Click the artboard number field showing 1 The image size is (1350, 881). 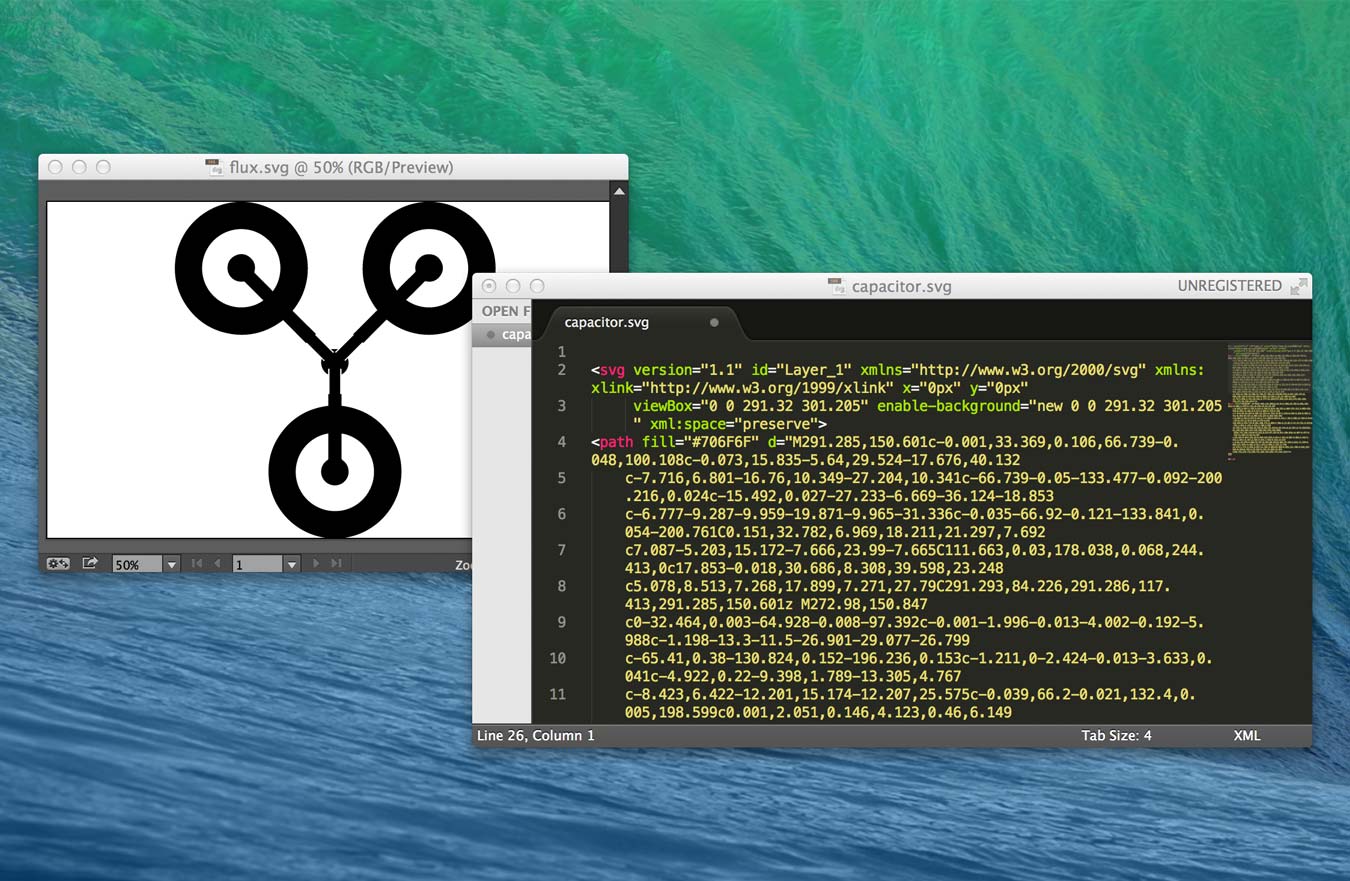click(x=258, y=565)
